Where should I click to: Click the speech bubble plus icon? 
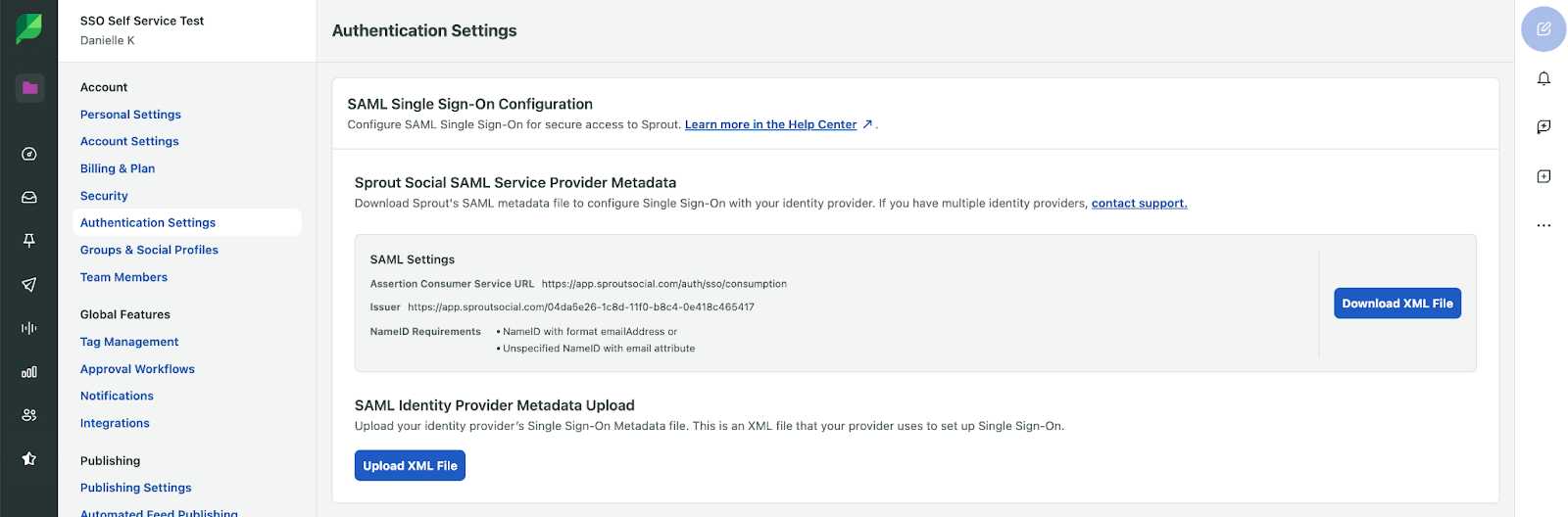pyautogui.click(x=1543, y=127)
